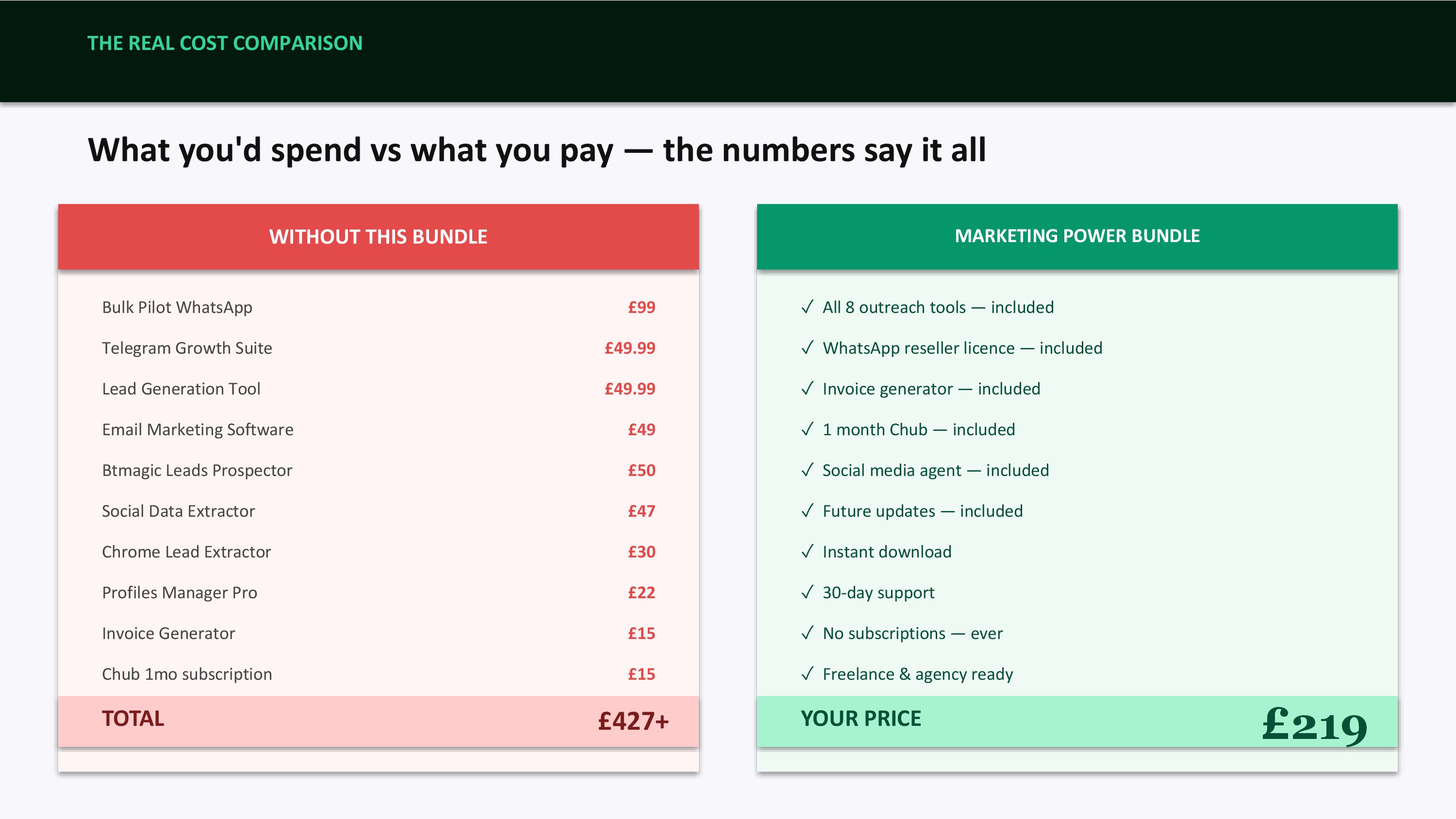Select the checkmark next to 1 month Chub
The height and width of the screenshot is (819, 1456).
pyautogui.click(x=807, y=429)
